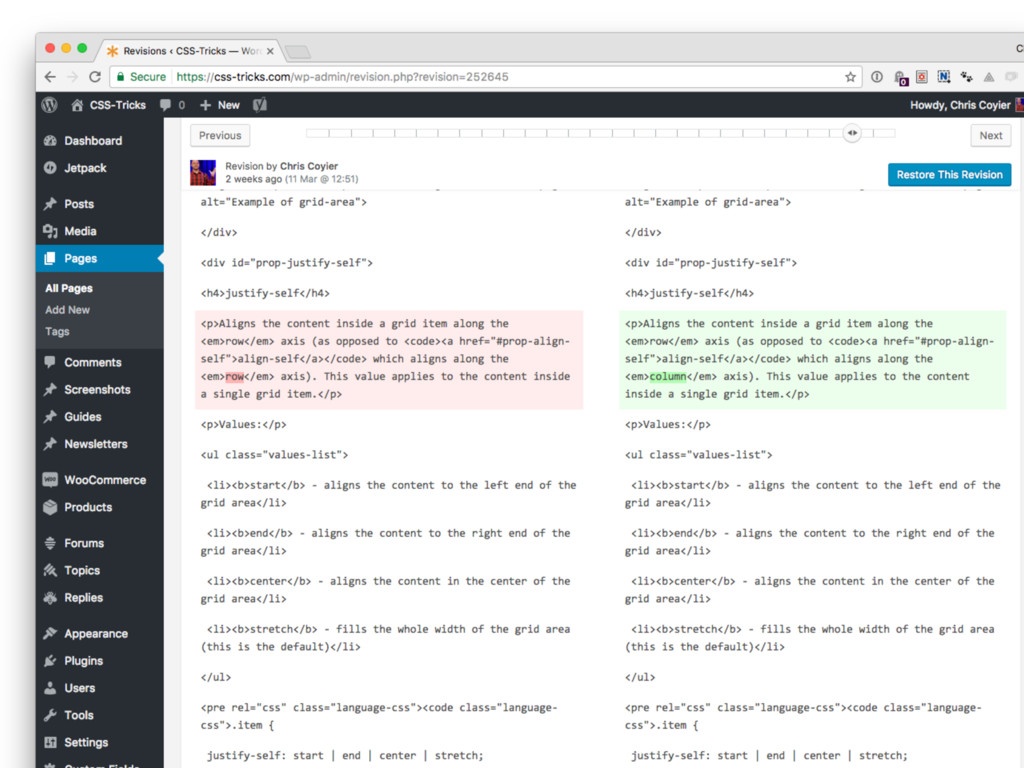Viewport: 1024px width, 768px height.
Task: Click the Pages sidebar icon
Action: click(50, 259)
